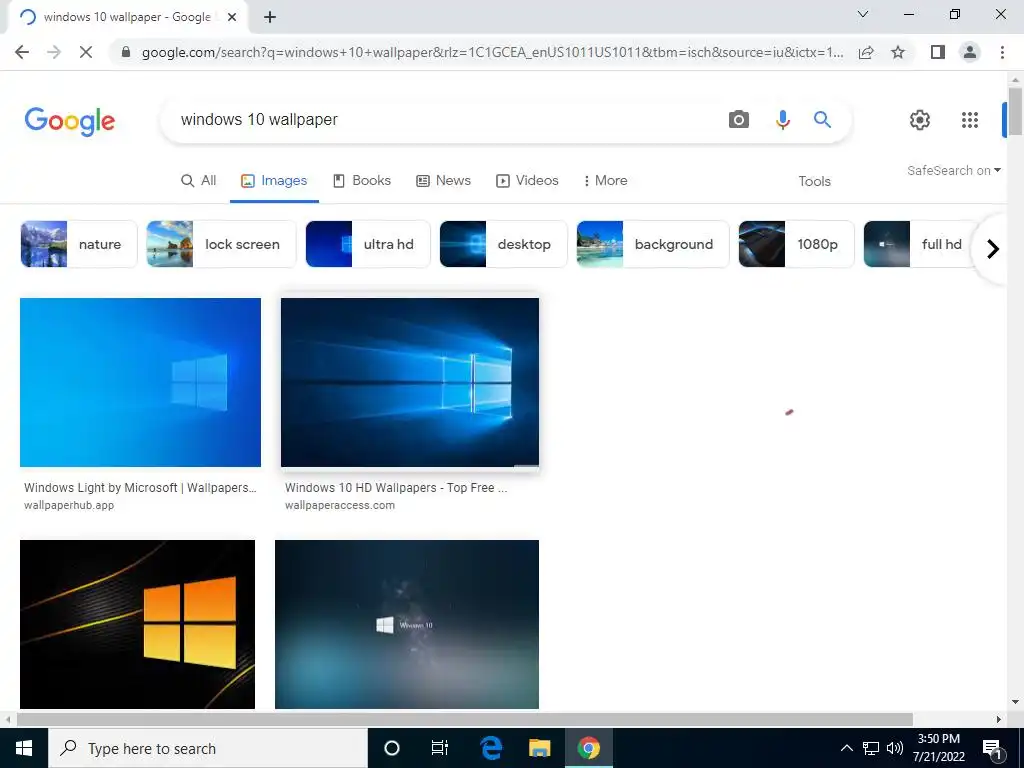The height and width of the screenshot is (768, 1024).
Task: Show hidden system tray icons
Action: pyautogui.click(x=846, y=748)
